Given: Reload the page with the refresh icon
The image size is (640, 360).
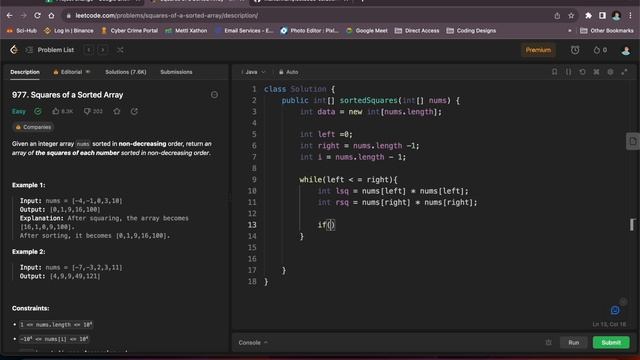Looking at the screenshot, I should click(37, 16).
